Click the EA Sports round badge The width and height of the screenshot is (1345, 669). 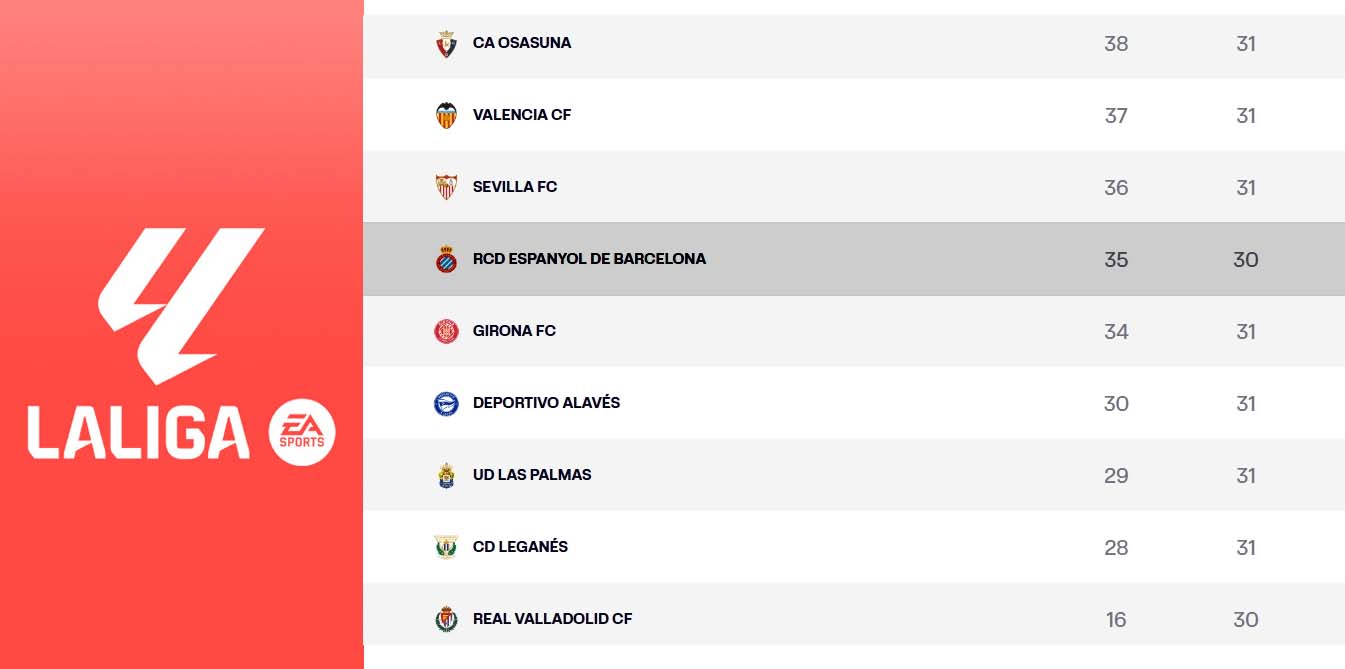(302, 434)
